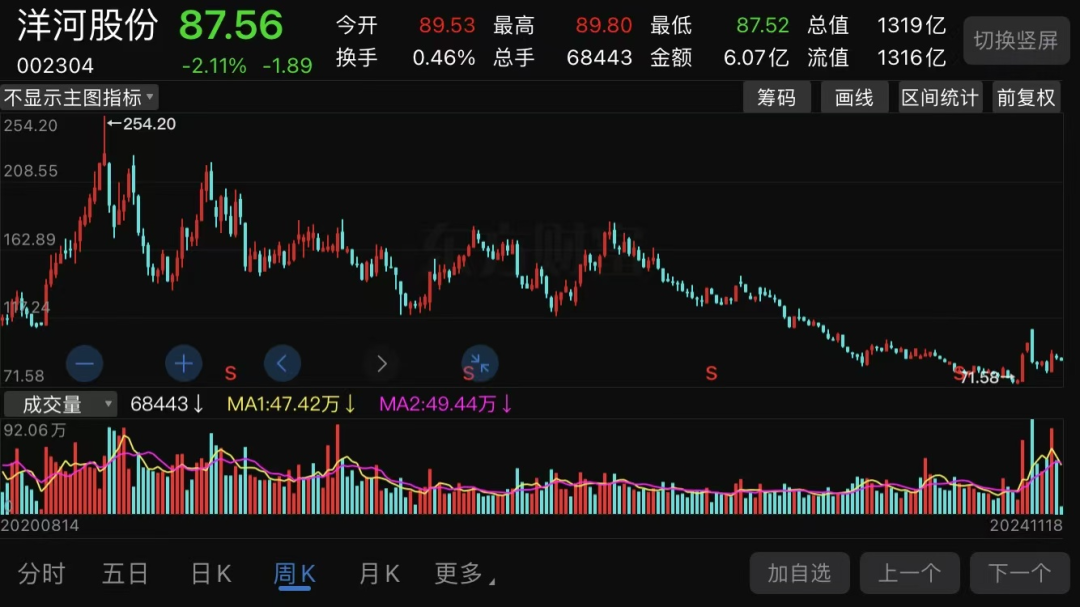Switch to the 分时 tab
This screenshot has width=1080, height=607.
[41, 573]
